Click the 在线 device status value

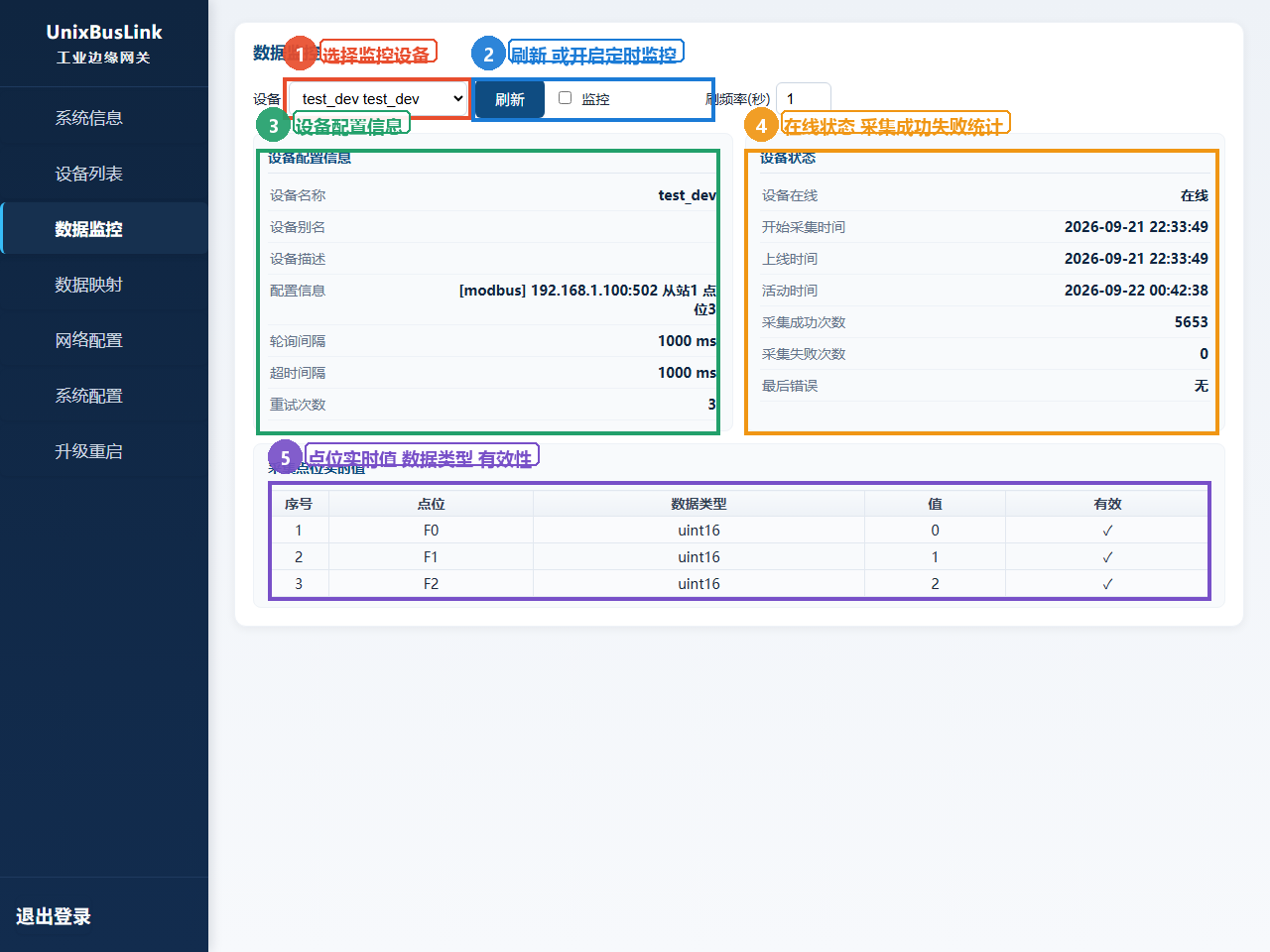point(1195,195)
